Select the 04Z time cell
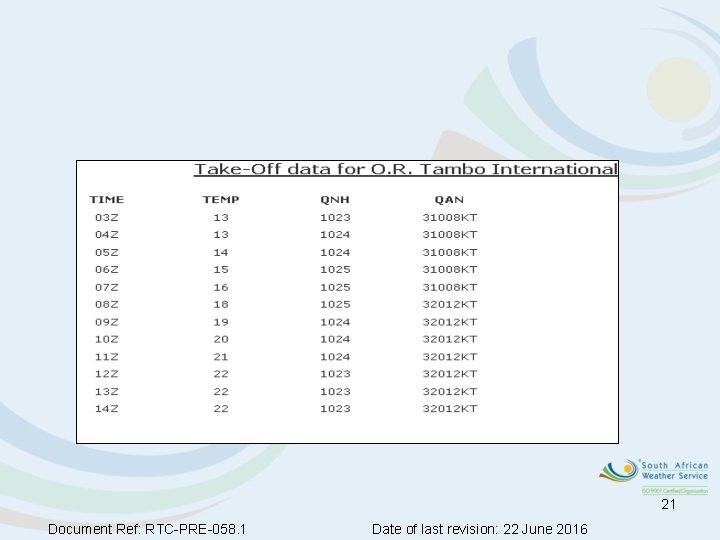The width and height of the screenshot is (720, 540). click(107, 235)
